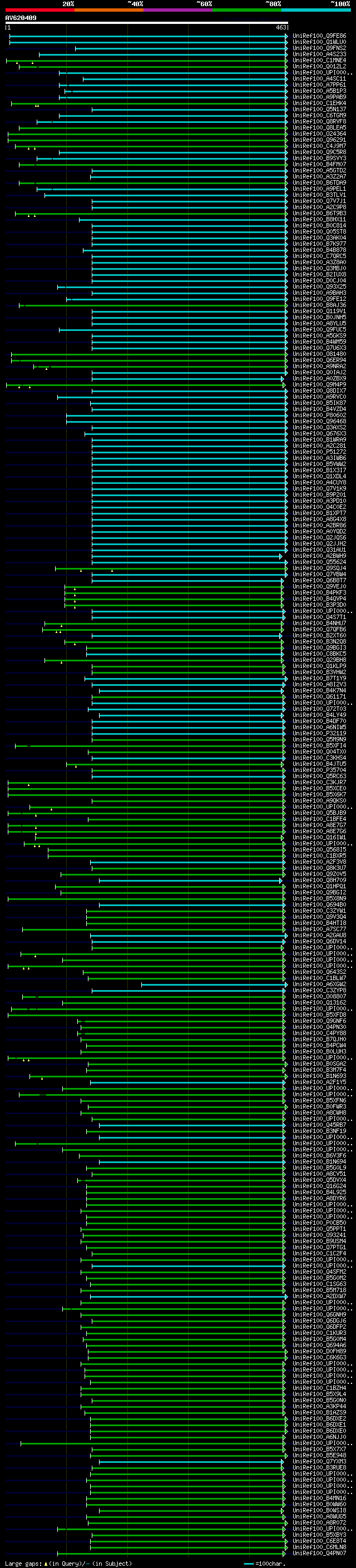Select label UniRef100_Q8LEA5
The height and width of the screenshot is (1568, 356).
click(319, 128)
